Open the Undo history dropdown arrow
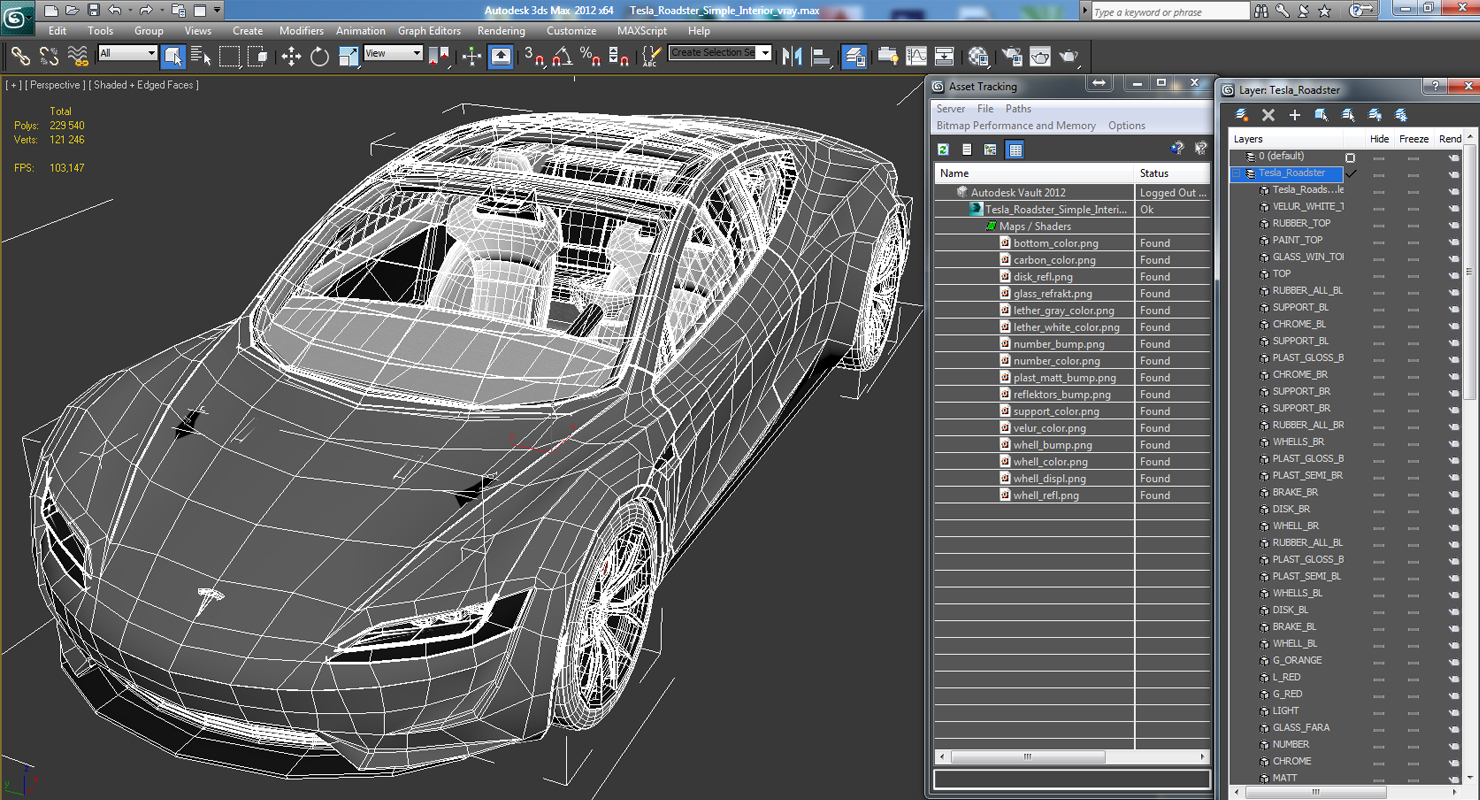Screen dimensions: 1480x800 pos(130,11)
